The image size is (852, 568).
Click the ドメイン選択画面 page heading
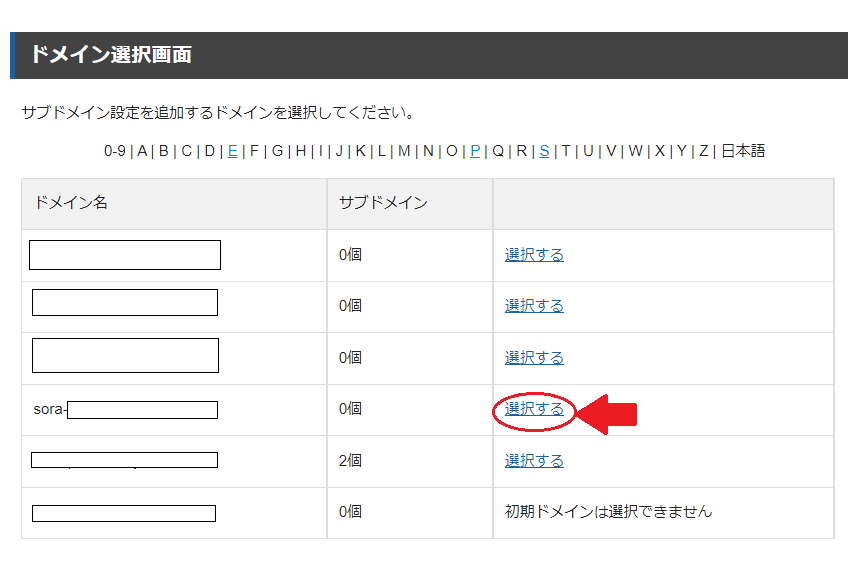(111, 55)
